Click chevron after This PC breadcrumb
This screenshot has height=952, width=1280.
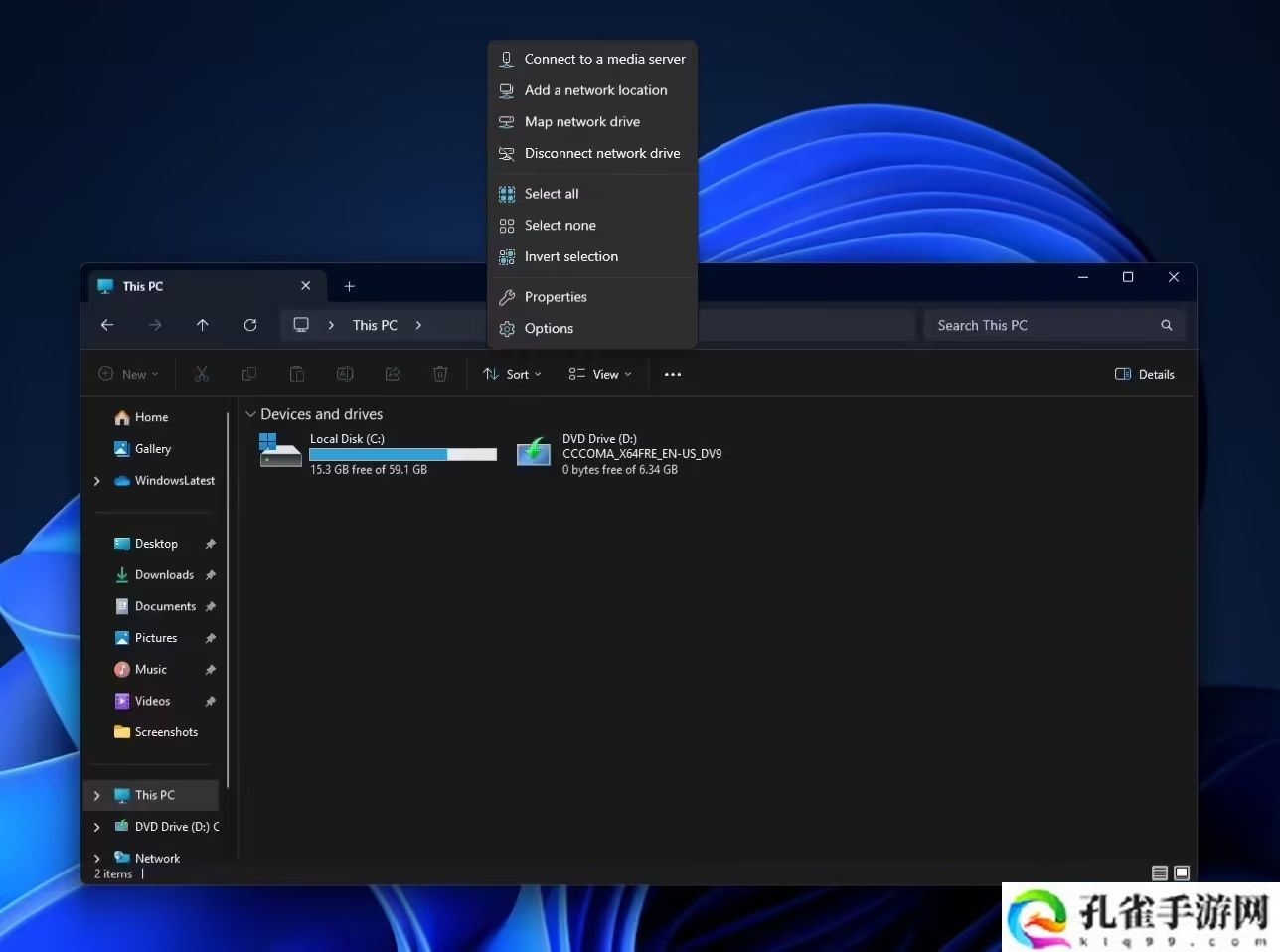(x=418, y=325)
